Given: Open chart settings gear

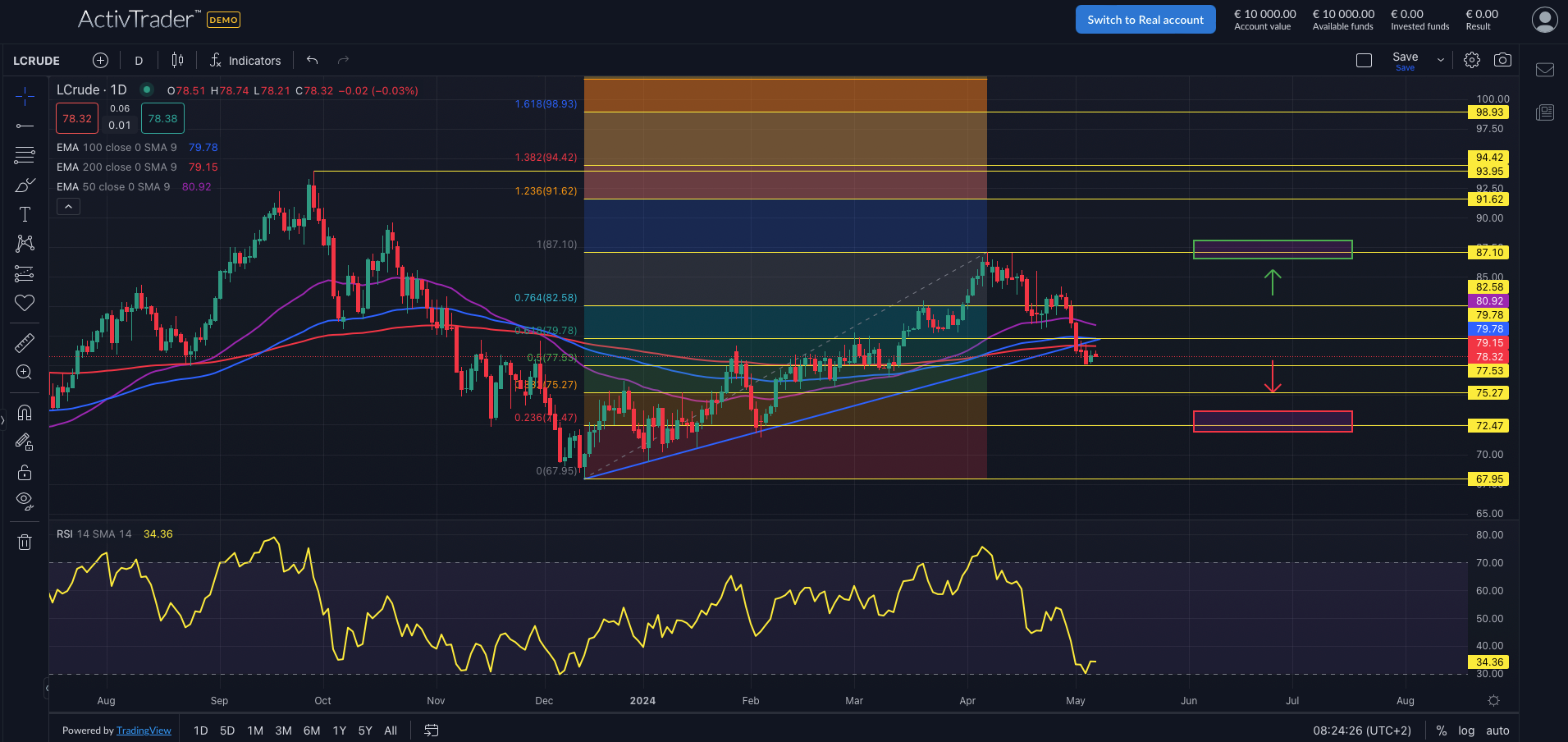Looking at the screenshot, I should 1471,59.
